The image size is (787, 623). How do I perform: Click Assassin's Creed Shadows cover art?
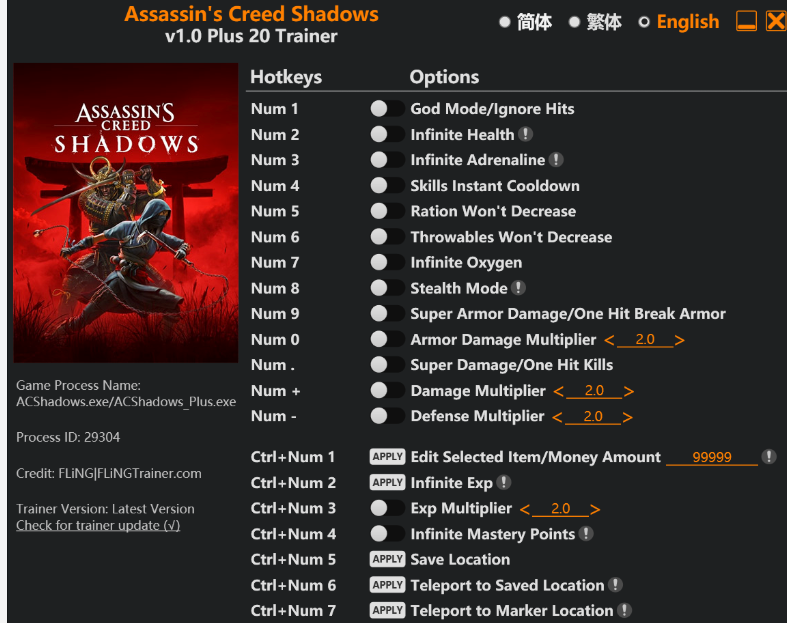pos(125,212)
